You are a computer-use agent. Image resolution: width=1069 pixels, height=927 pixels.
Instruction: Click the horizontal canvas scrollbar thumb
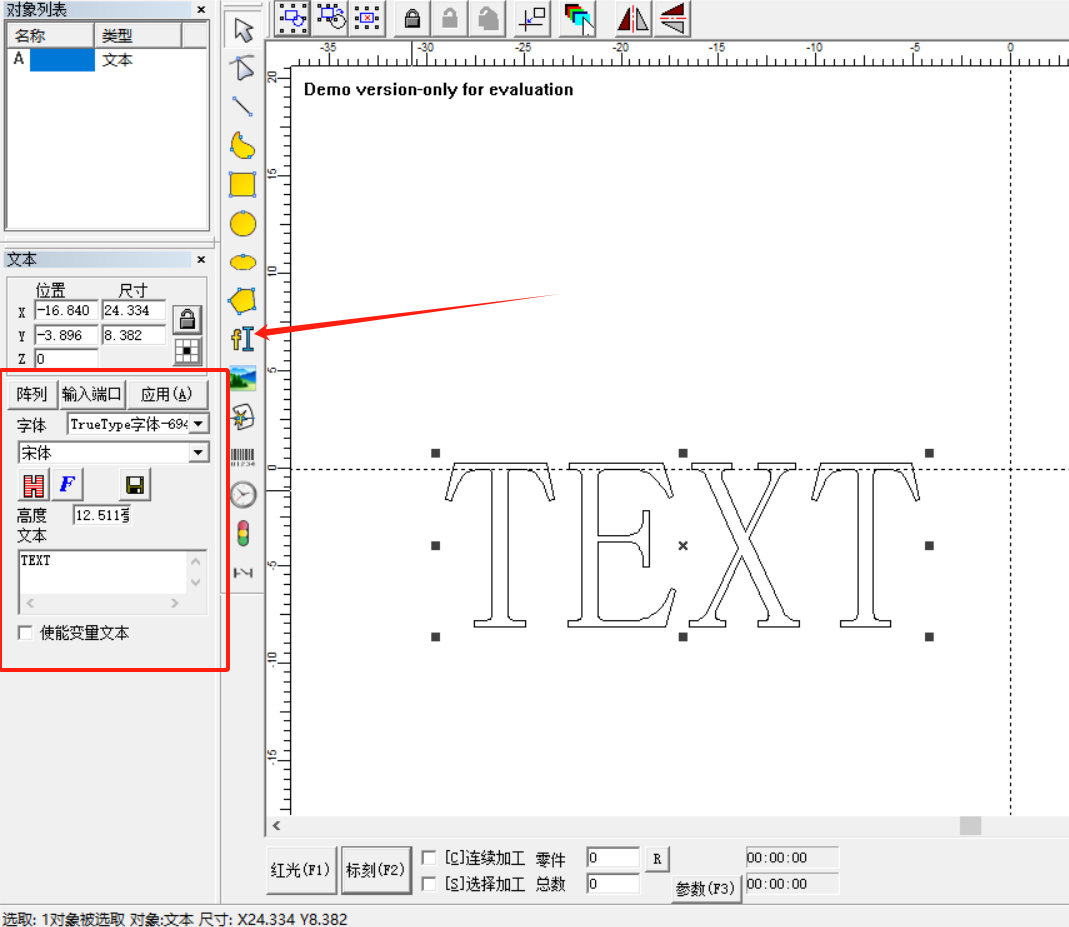(x=970, y=825)
